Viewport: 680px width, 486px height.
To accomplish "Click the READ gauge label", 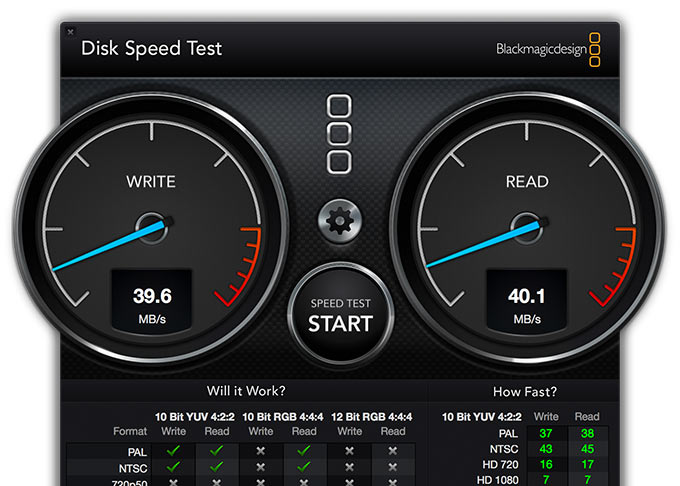I will click(527, 182).
